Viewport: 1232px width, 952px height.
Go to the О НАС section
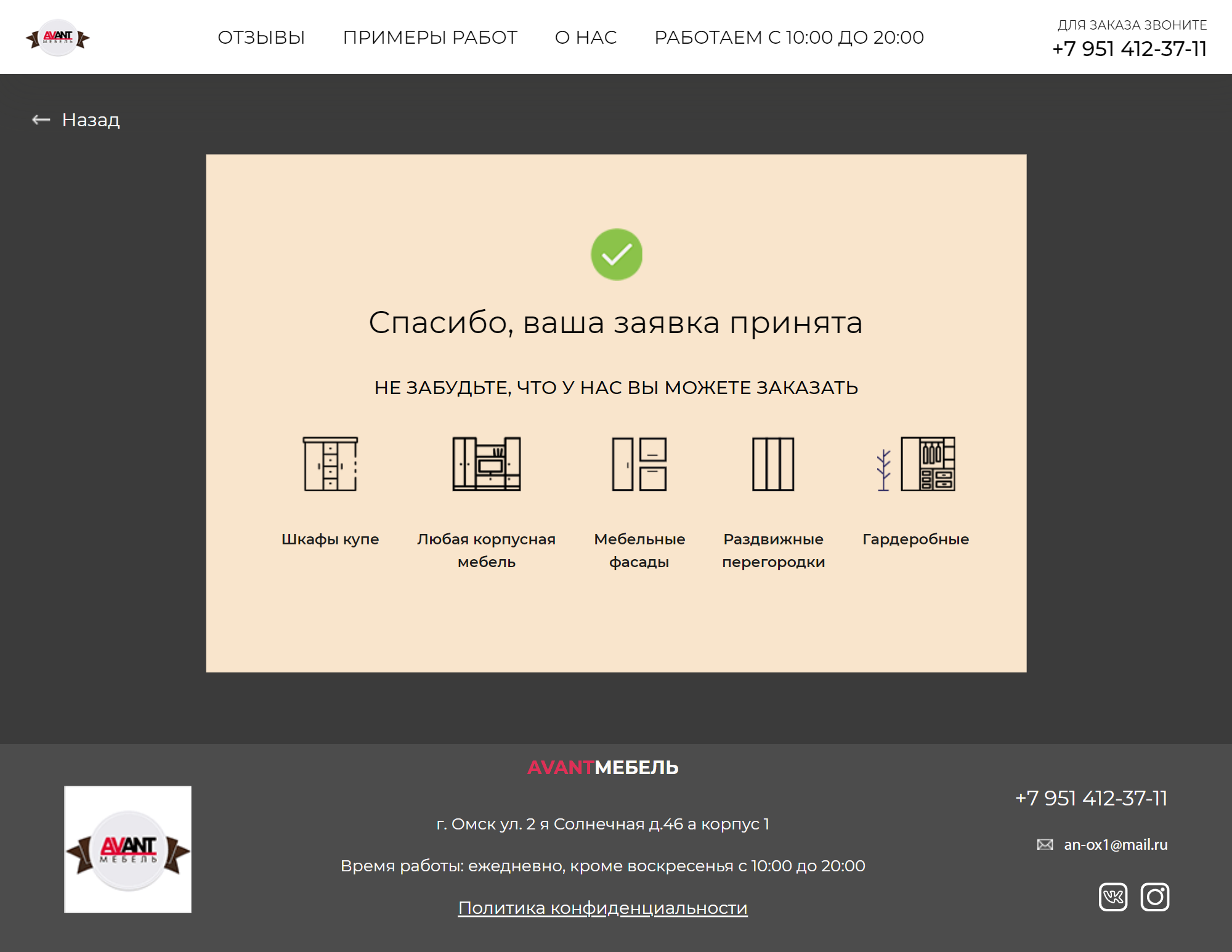[x=586, y=38]
